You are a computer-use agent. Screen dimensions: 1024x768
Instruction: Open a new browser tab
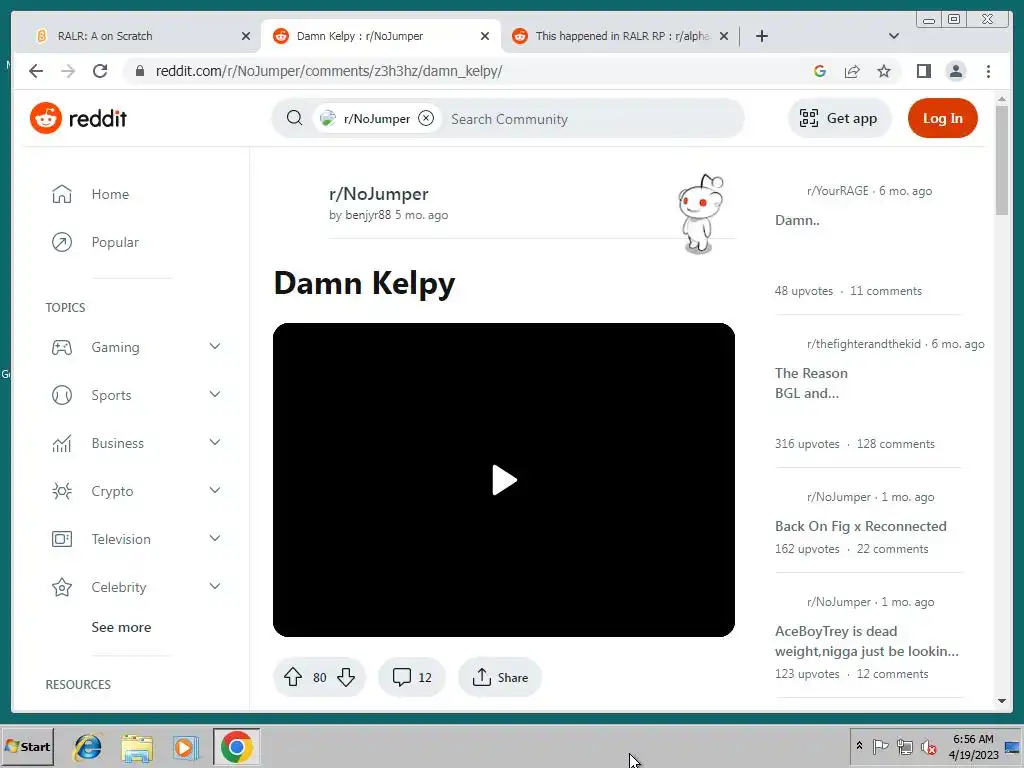(761, 36)
